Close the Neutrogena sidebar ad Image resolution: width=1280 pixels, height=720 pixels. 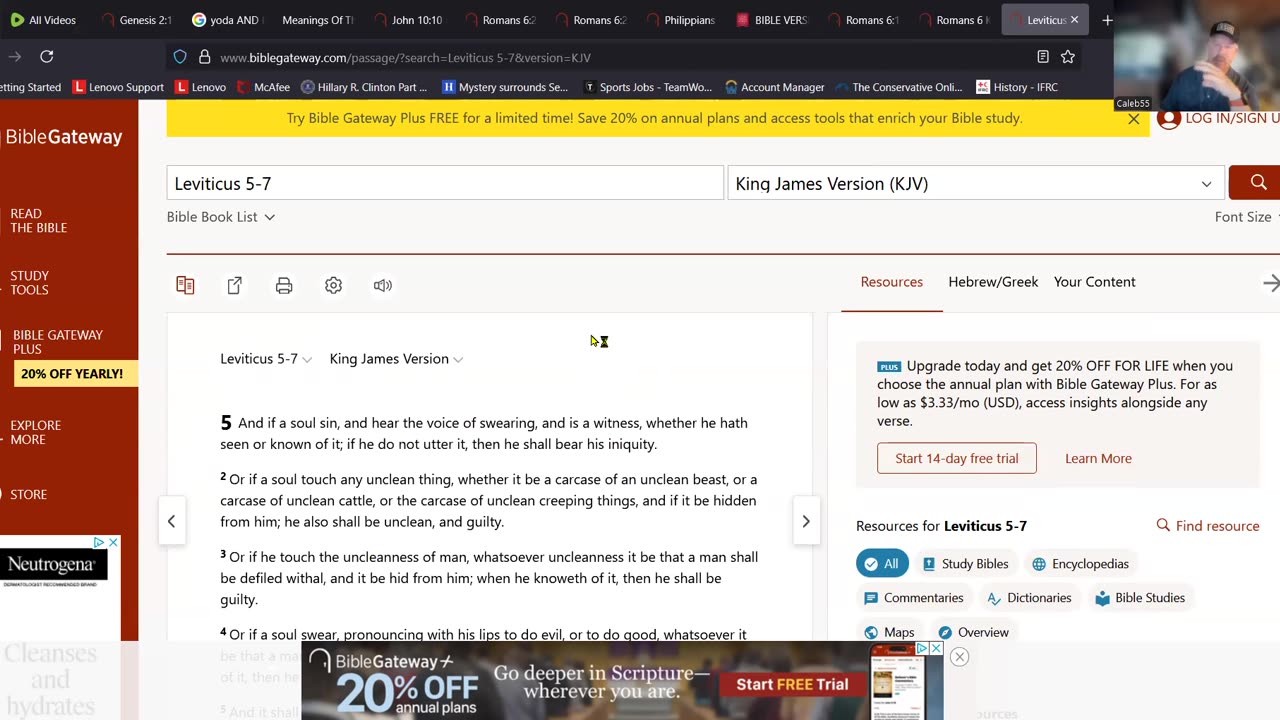[113, 542]
